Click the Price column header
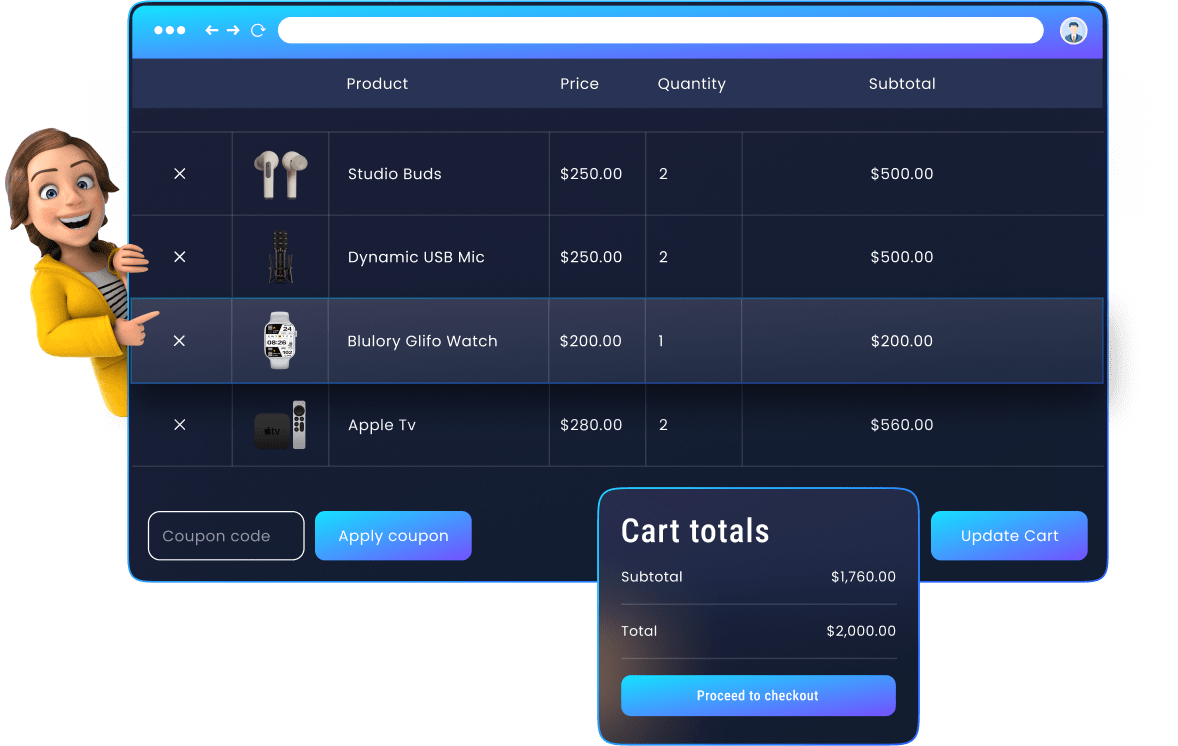 [x=579, y=83]
